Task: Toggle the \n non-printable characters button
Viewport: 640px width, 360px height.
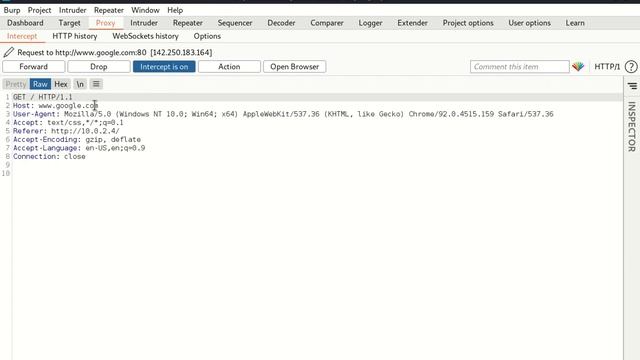Action: 80,84
